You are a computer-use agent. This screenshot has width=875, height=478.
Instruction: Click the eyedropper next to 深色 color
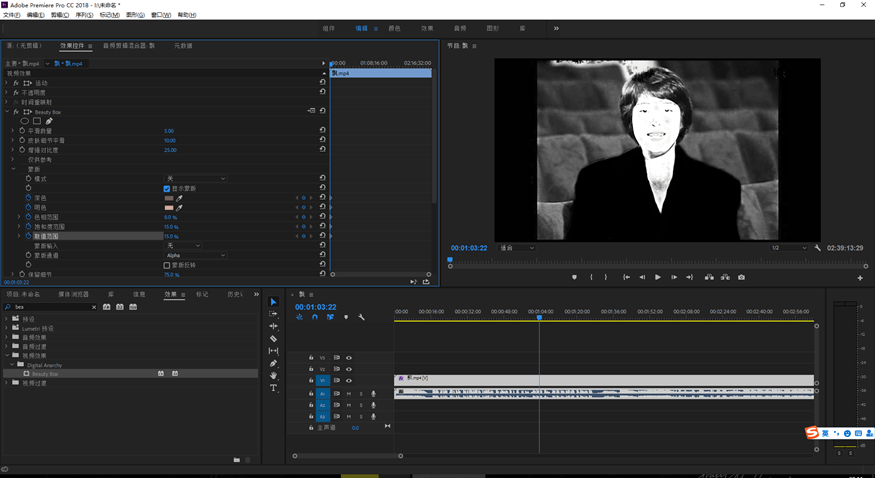coord(180,198)
